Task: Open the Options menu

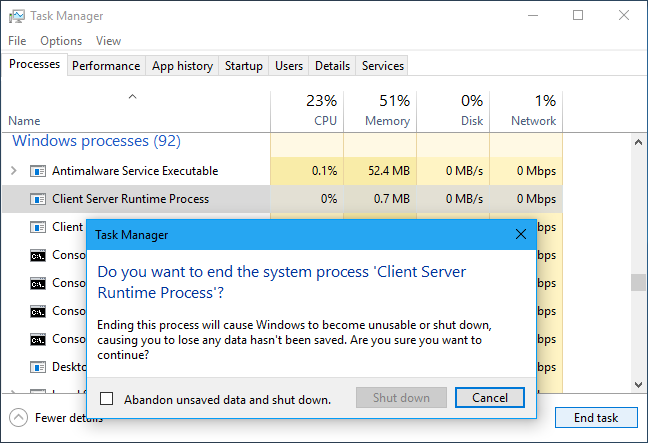Action: 61,41
